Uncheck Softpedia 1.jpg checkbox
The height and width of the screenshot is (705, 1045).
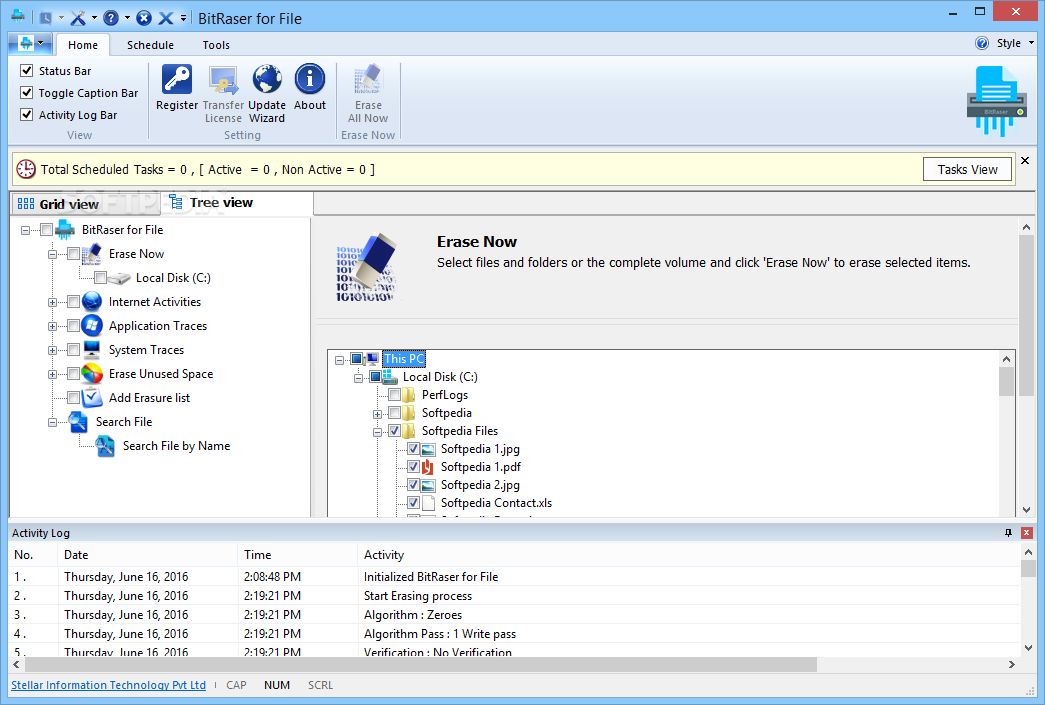(413, 448)
